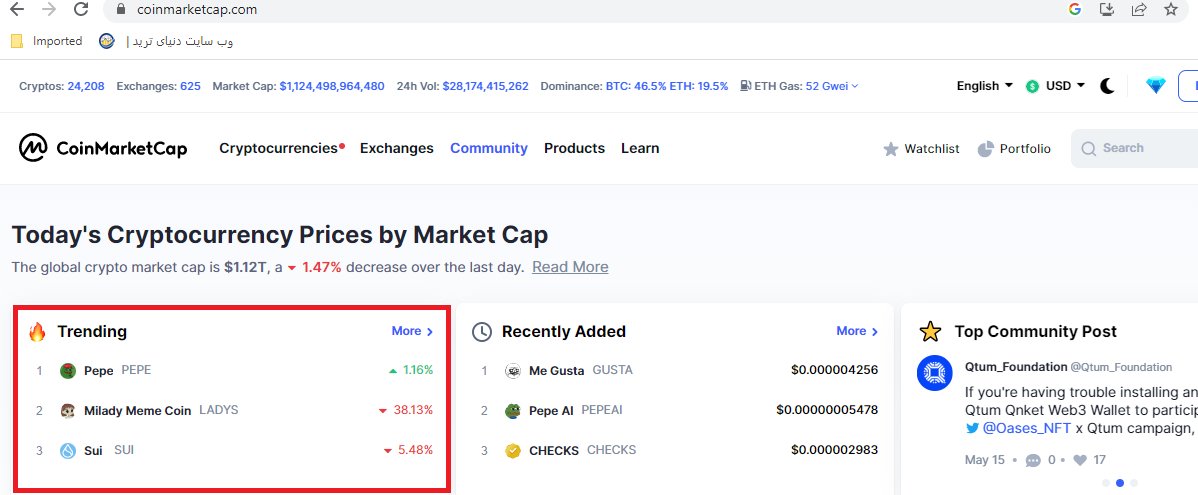
Task: Click the BTC 46.5% ETH 19.5% dominance link
Action: [667, 86]
